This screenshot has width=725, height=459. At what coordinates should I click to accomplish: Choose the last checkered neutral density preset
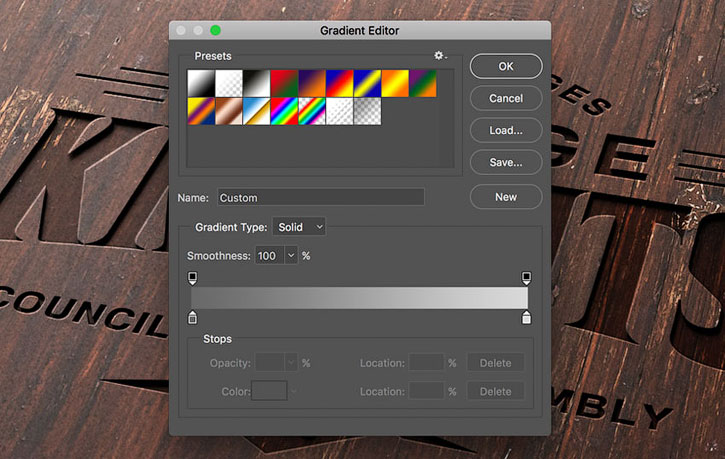tap(368, 111)
